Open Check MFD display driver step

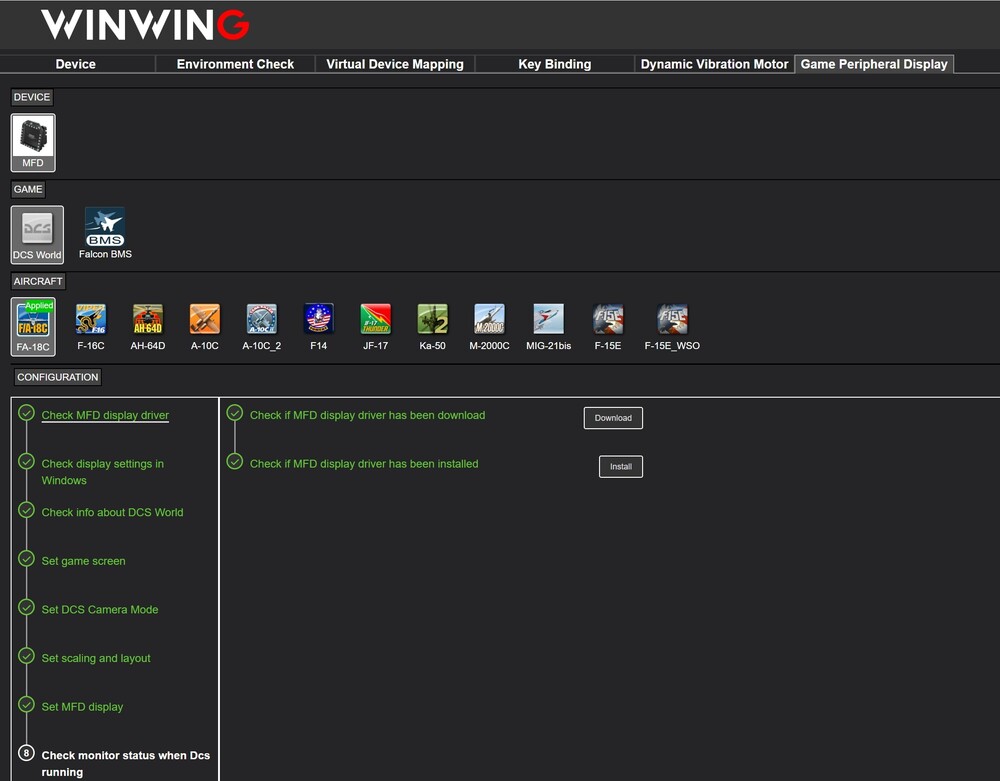tap(105, 415)
